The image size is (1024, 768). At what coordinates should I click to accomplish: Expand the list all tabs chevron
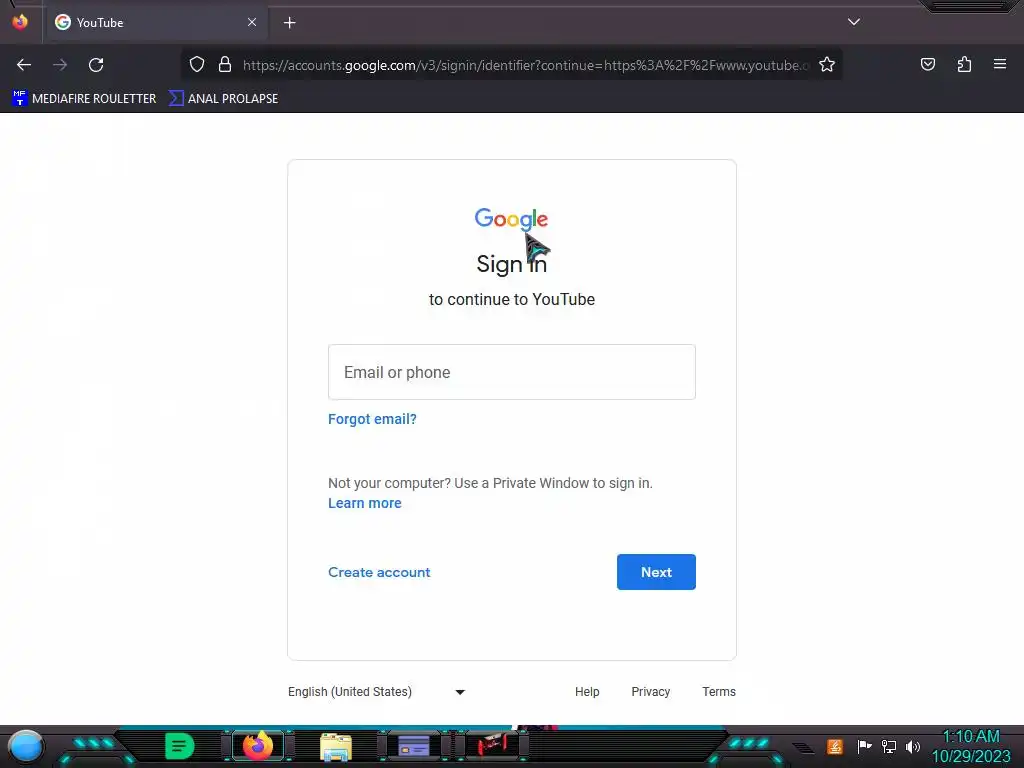pos(854,22)
